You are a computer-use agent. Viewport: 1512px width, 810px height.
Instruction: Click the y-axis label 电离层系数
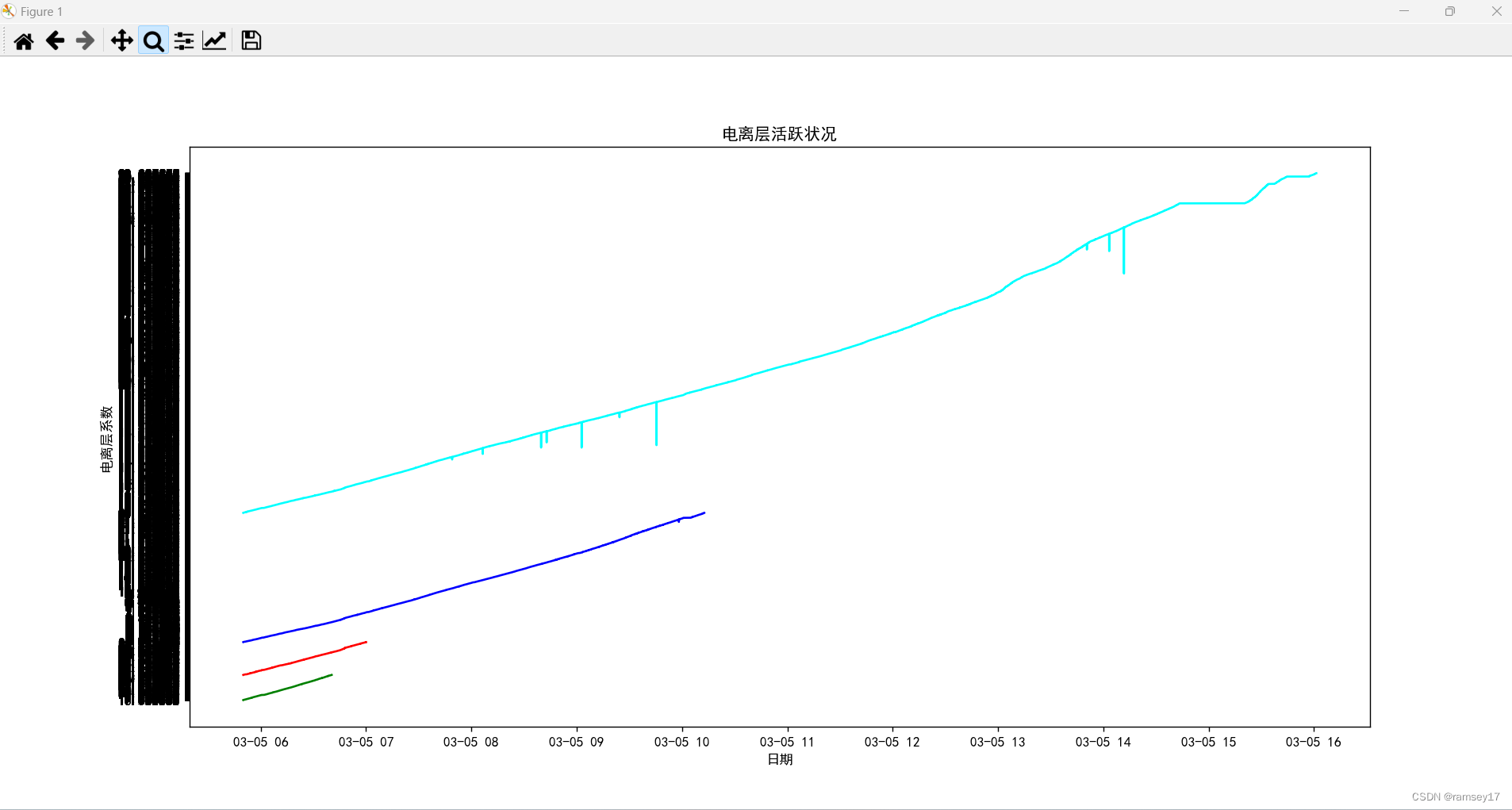(x=106, y=440)
